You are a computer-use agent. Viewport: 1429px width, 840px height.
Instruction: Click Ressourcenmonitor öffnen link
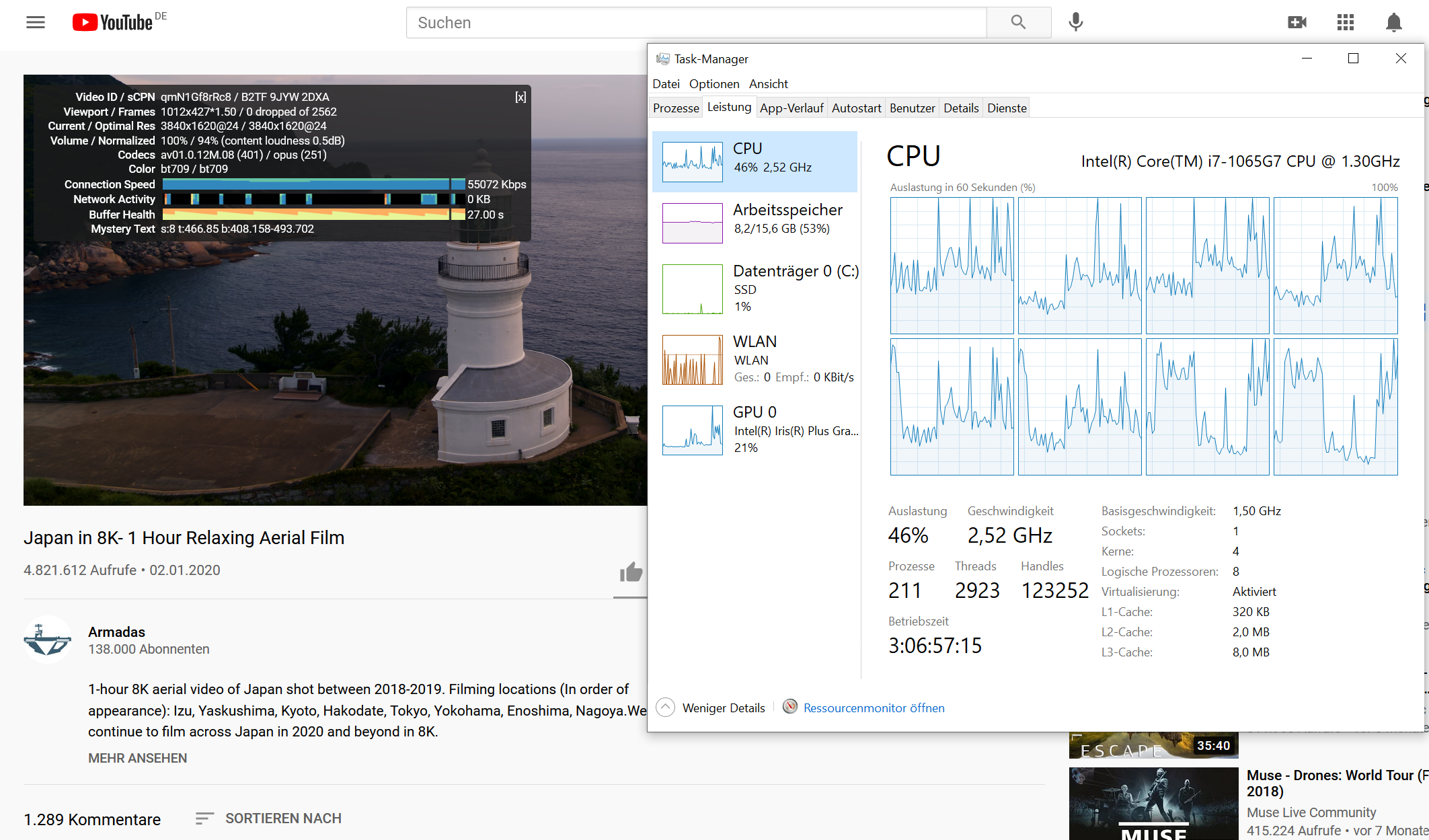[x=874, y=708]
